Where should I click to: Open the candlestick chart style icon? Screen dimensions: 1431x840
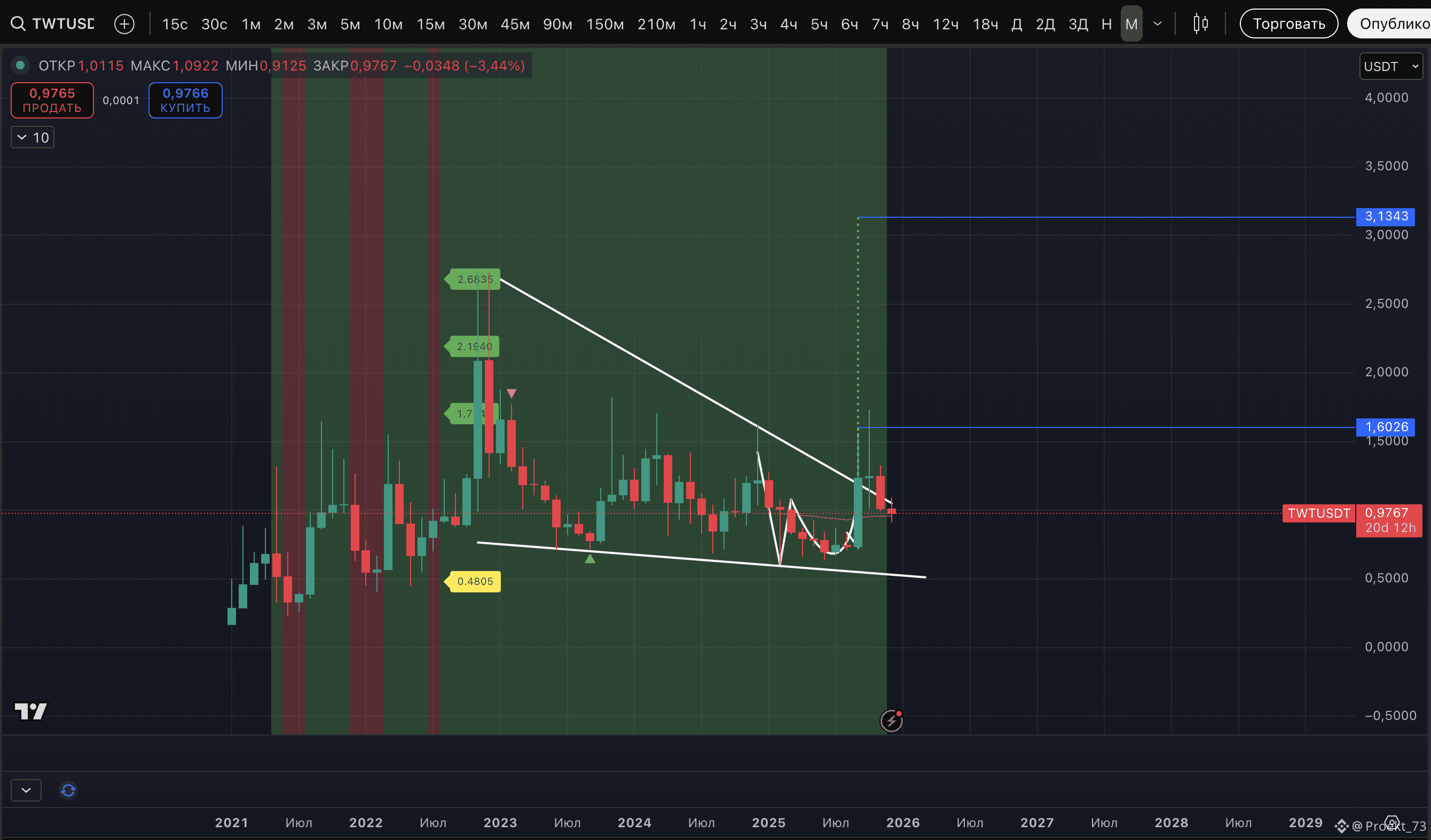click(x=1200, y=24)
